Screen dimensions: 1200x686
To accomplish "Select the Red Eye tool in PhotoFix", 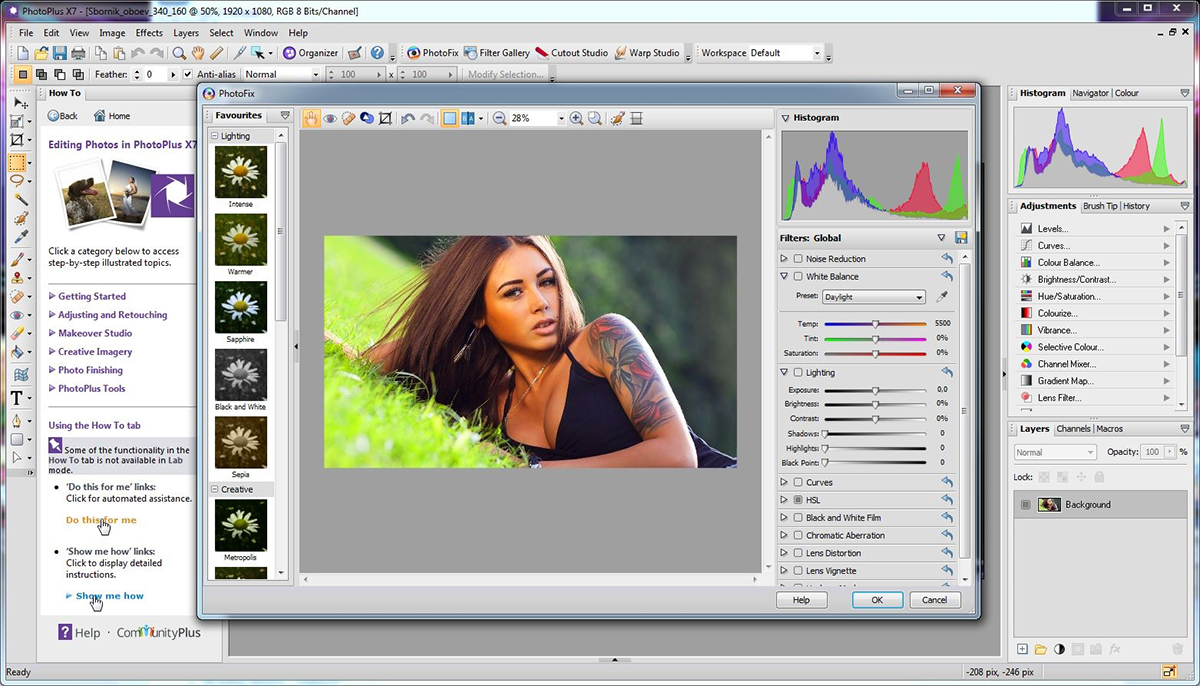I will coord(330,118).
